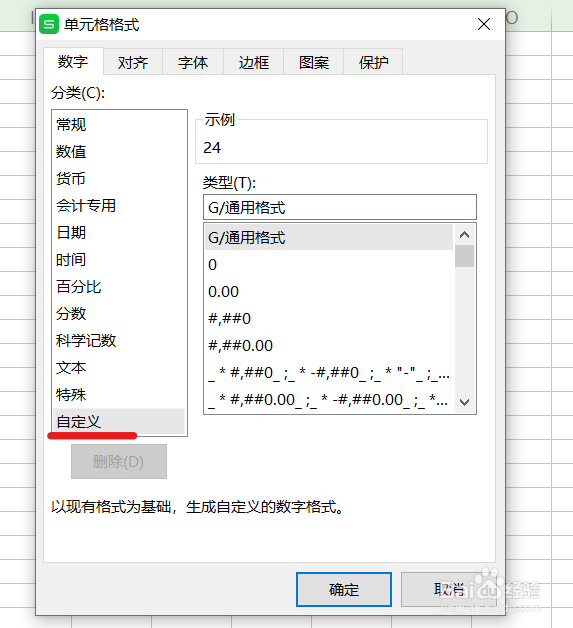573x628 pixels.
Task: Select 特殊 category
Action: pos(119,395)
